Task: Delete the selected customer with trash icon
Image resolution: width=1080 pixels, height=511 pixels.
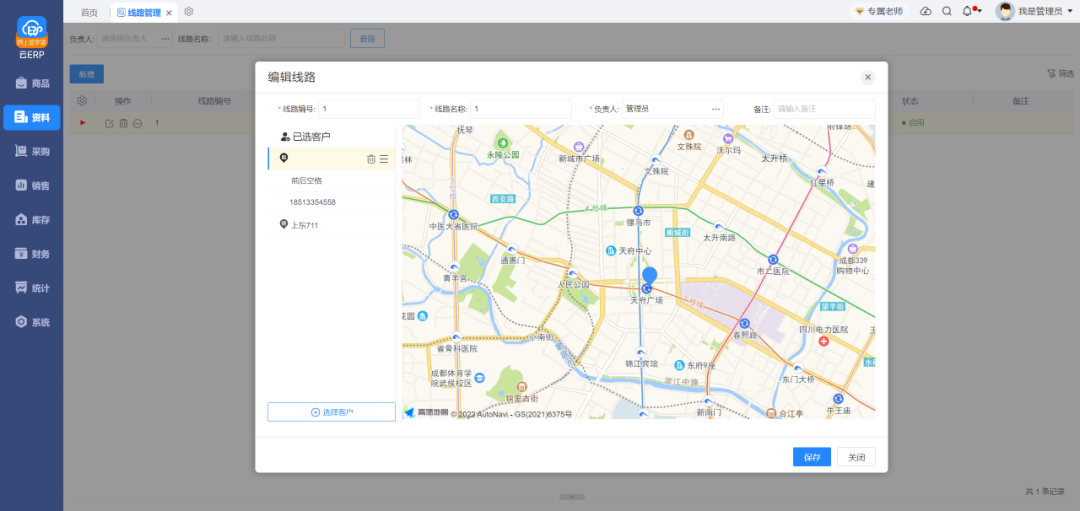Action: coord(371,159)
